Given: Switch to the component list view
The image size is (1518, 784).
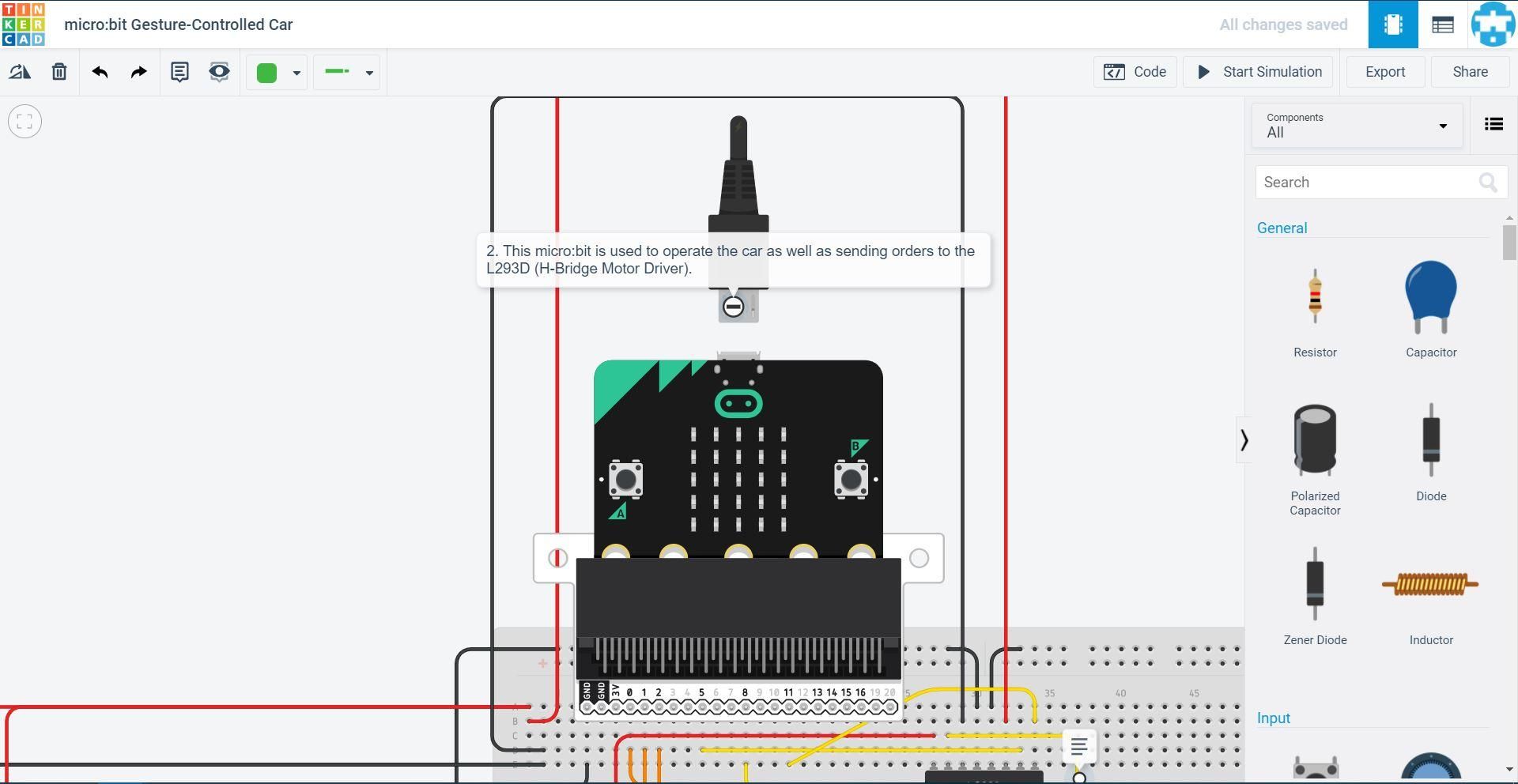Looking at the screenshot, I should coord(1442,24).
